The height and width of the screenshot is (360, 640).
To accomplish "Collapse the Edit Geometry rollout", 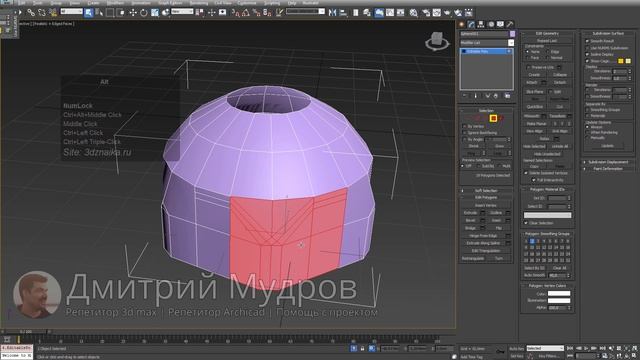I will point(547,33).
